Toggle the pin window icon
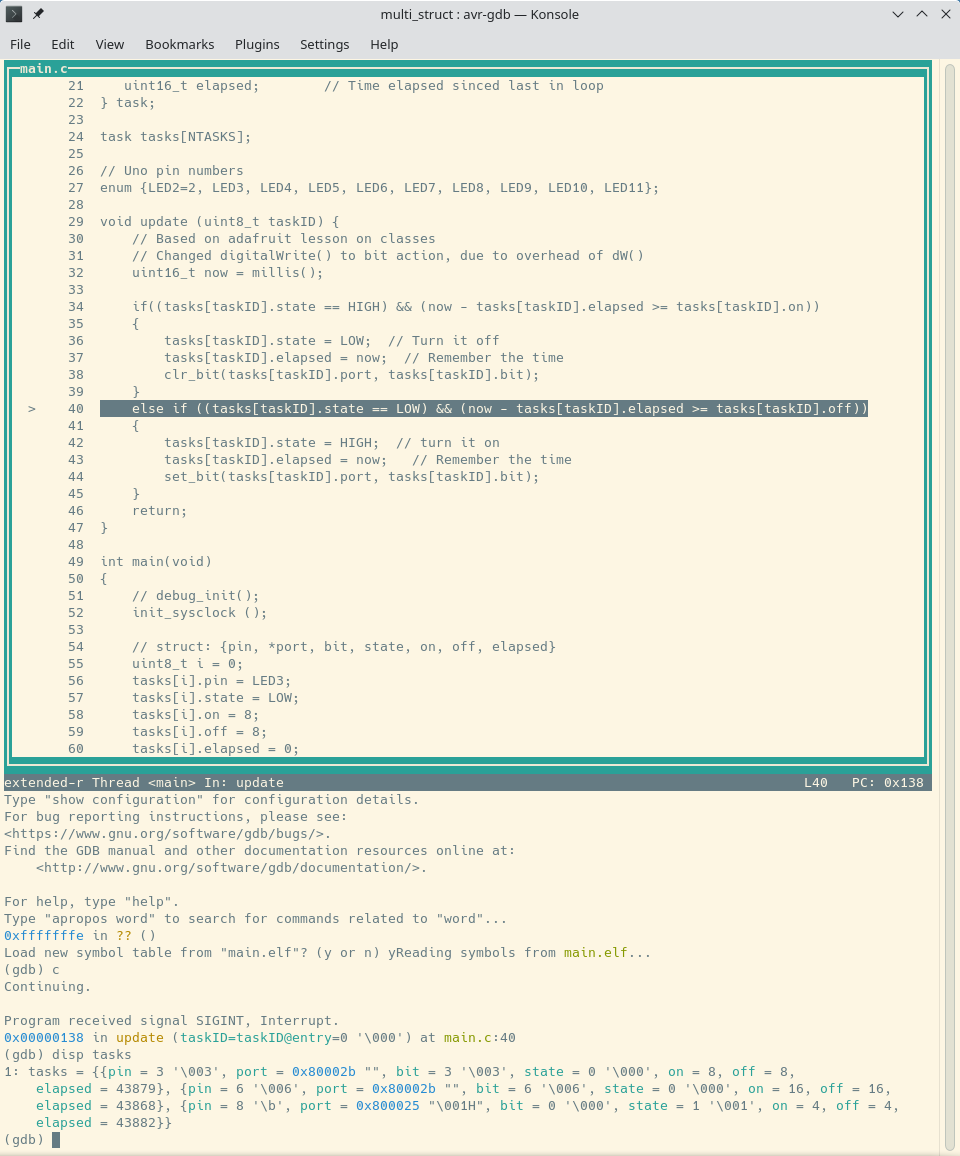This screenshot has width=960, height=1156. (38, 14)
